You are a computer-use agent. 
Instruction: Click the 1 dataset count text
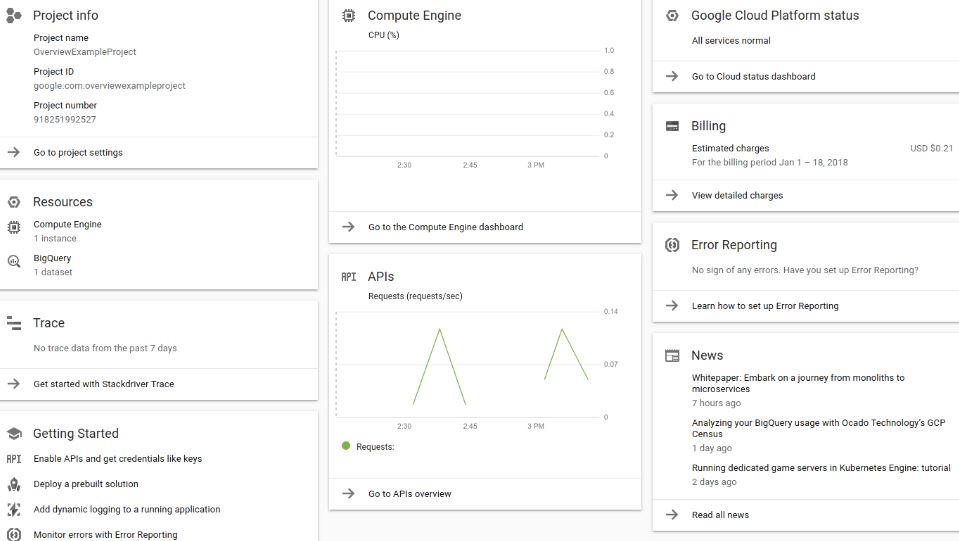(53, 272)
